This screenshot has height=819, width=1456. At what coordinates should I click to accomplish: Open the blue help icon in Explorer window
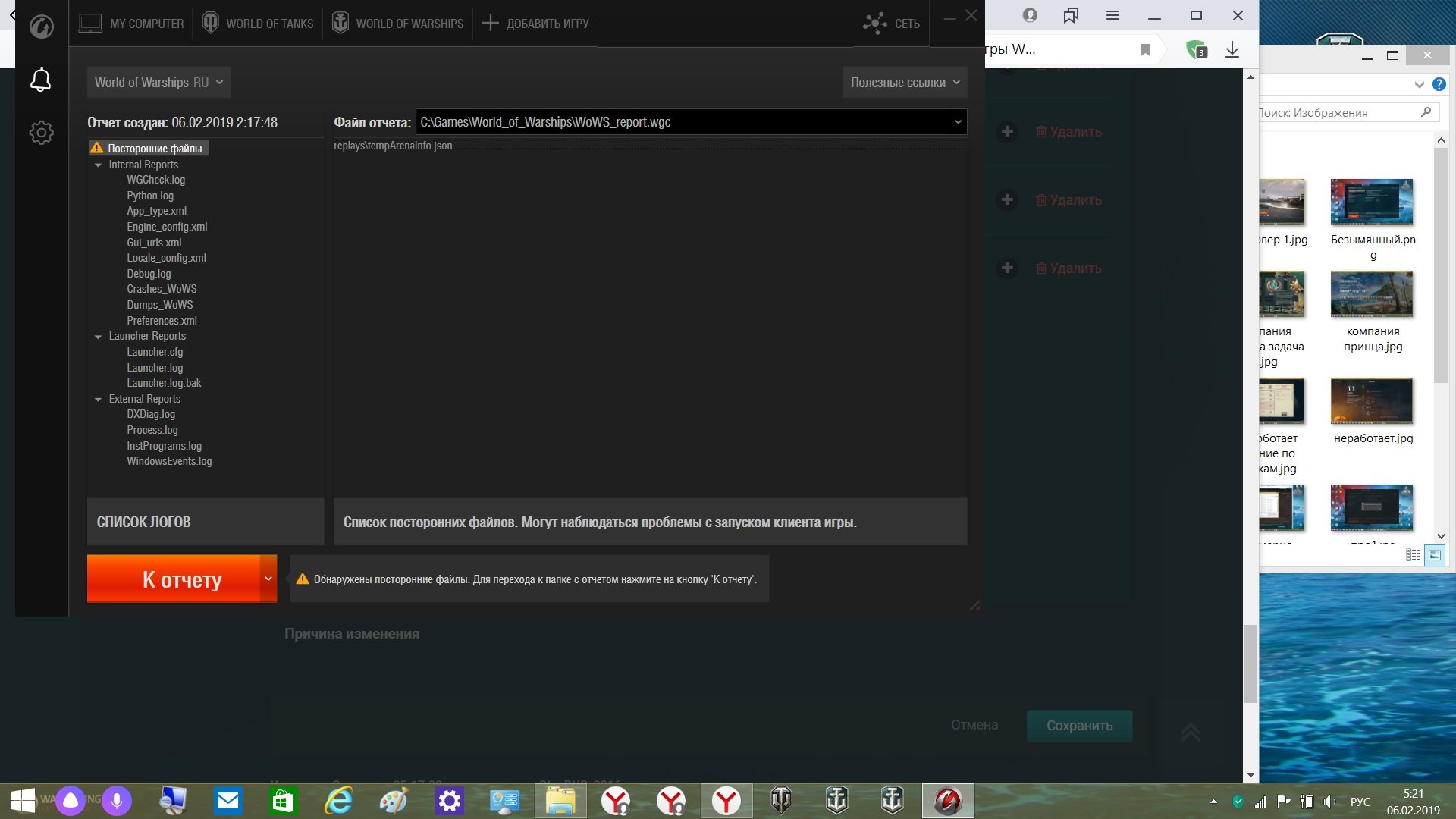[x=1439, y=84]
